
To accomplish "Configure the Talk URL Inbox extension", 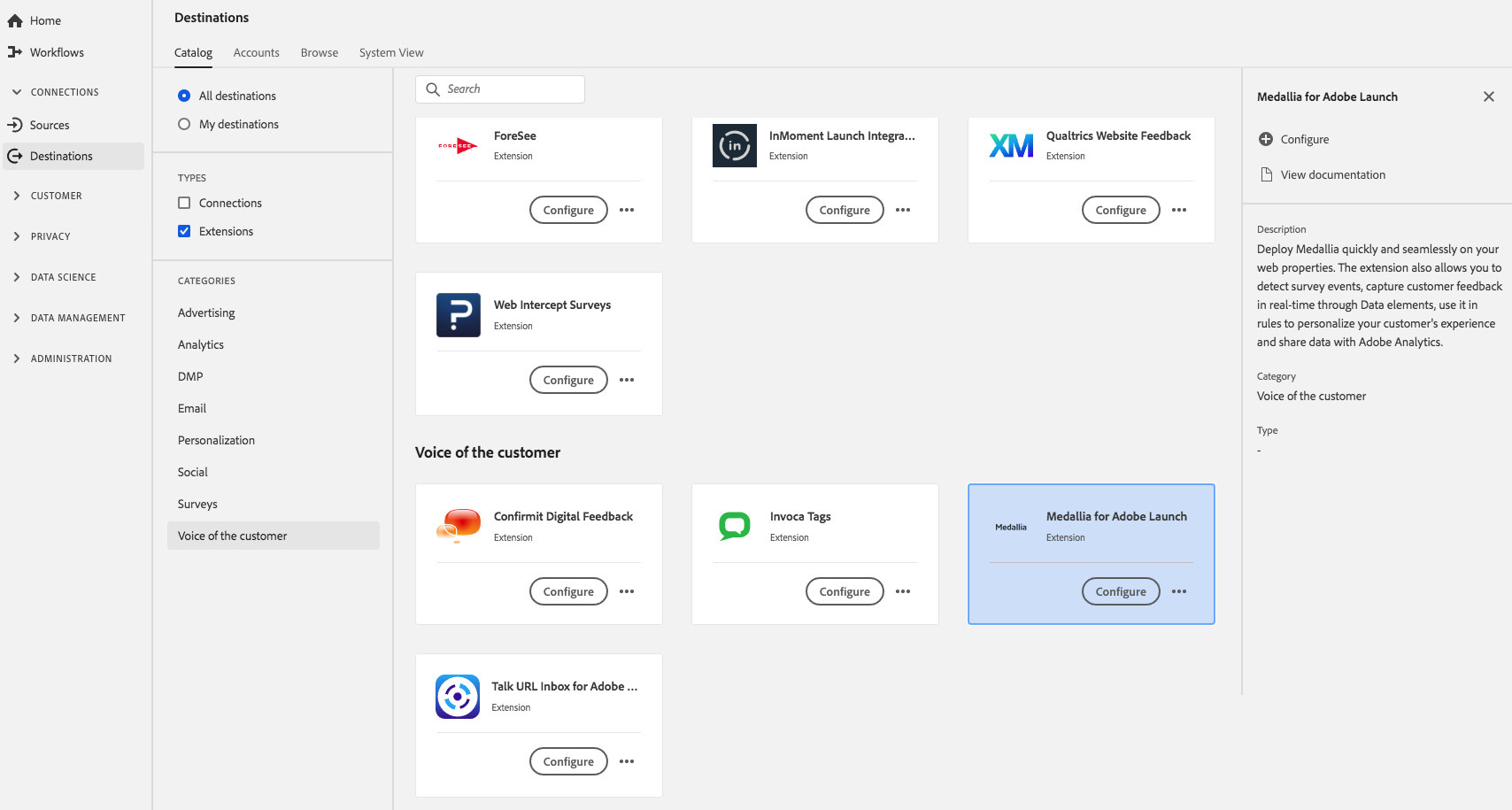I will (x=568, y=761).
